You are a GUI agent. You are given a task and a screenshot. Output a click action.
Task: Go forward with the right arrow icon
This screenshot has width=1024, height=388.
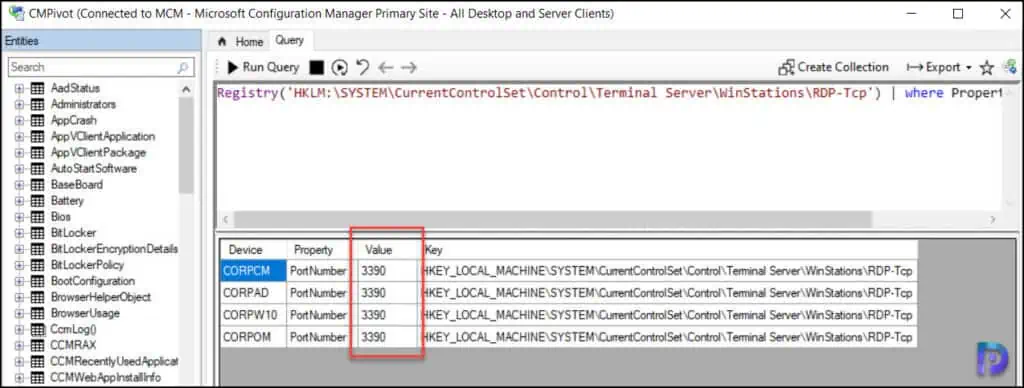coord(409,67)
